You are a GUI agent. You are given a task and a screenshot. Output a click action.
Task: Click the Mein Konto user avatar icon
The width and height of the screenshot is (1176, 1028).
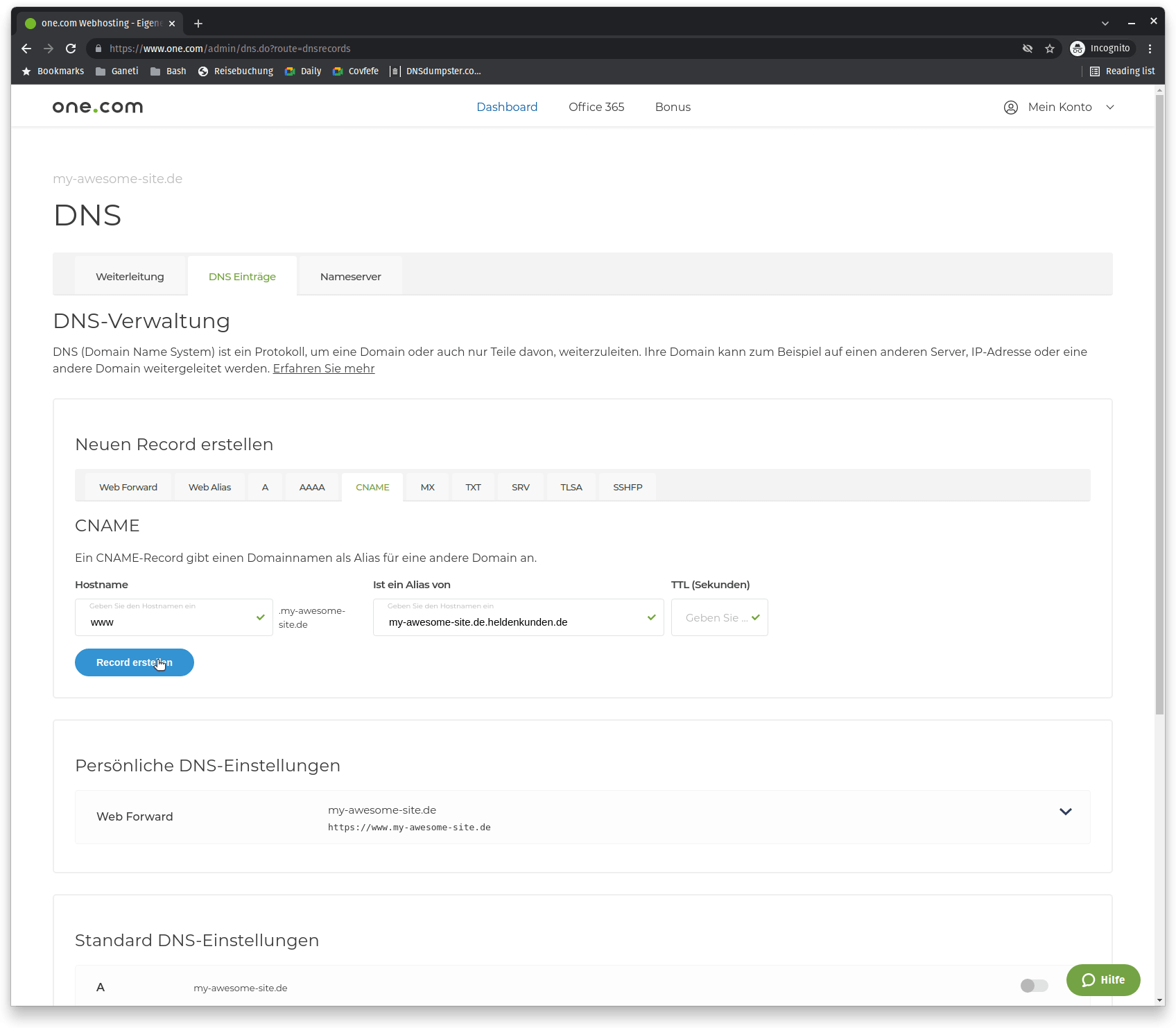tap(1011, 108)
